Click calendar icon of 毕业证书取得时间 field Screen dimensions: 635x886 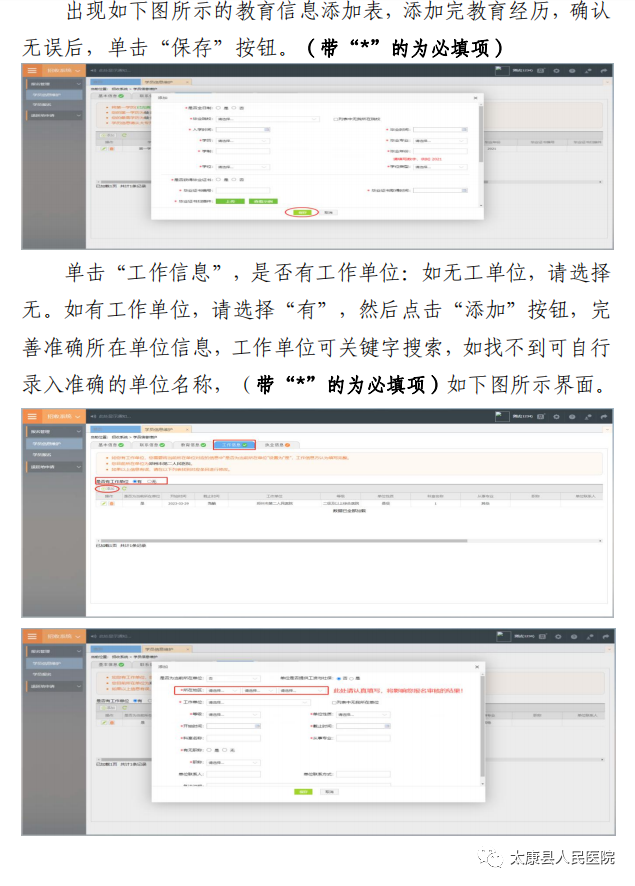pos(464,190)
